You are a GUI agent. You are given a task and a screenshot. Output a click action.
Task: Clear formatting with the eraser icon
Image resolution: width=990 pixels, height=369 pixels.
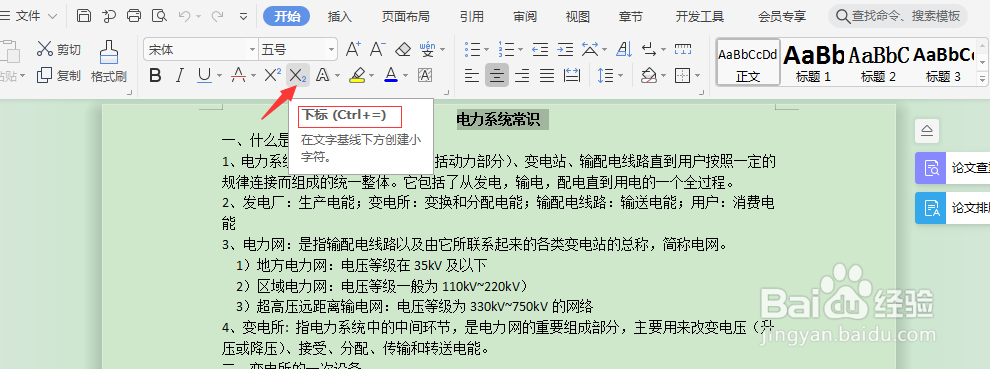[x=403, y=49]
